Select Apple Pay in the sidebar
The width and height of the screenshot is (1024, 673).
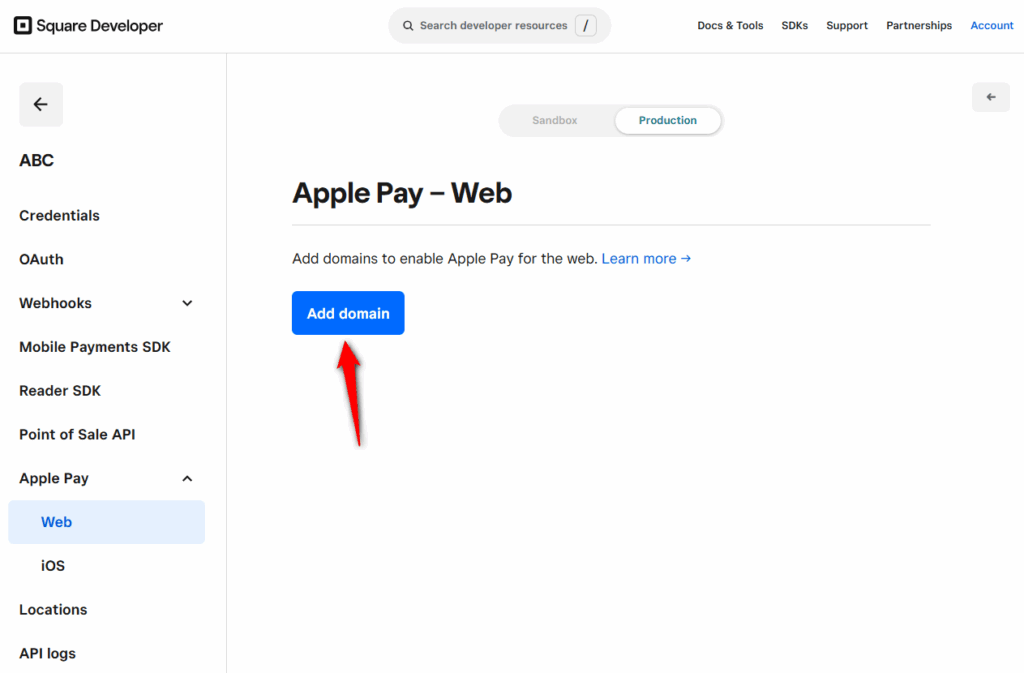[54, 478]
